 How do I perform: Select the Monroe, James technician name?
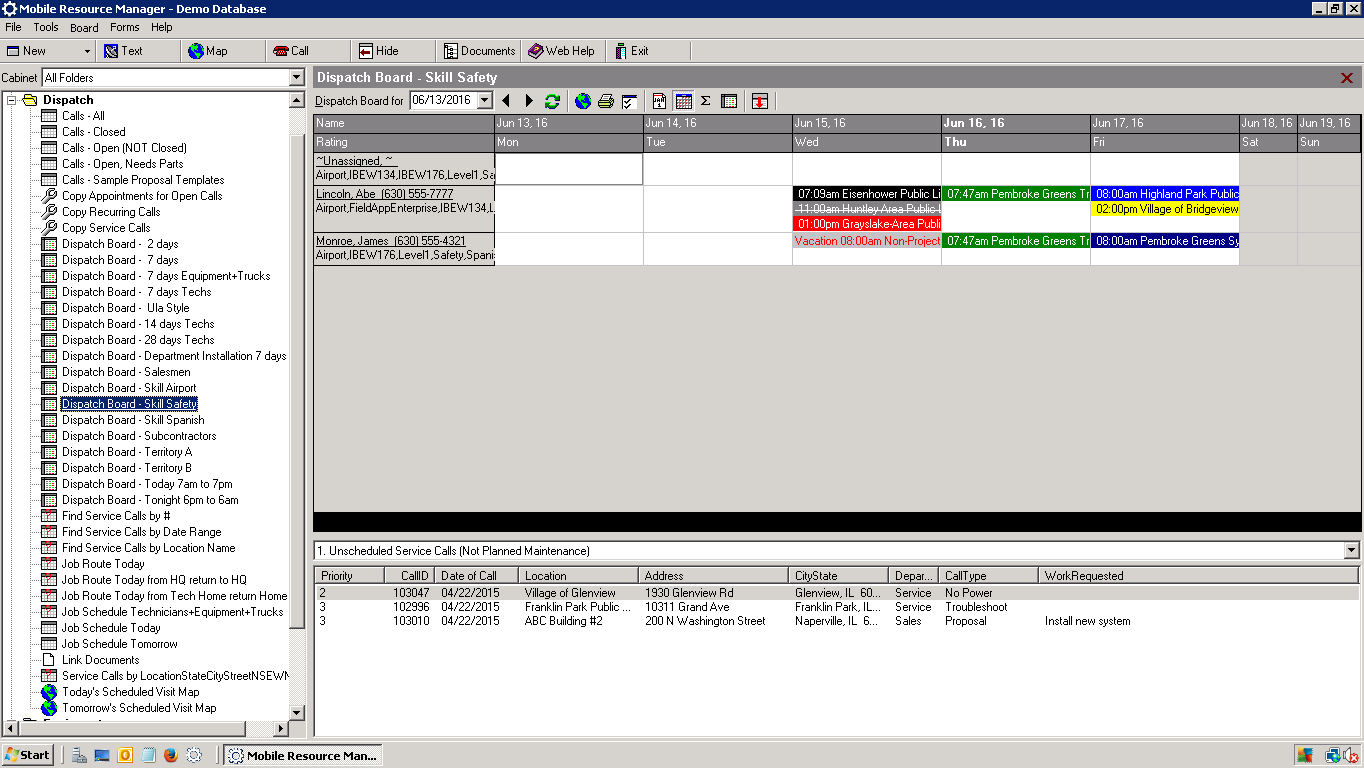point(391,241)
